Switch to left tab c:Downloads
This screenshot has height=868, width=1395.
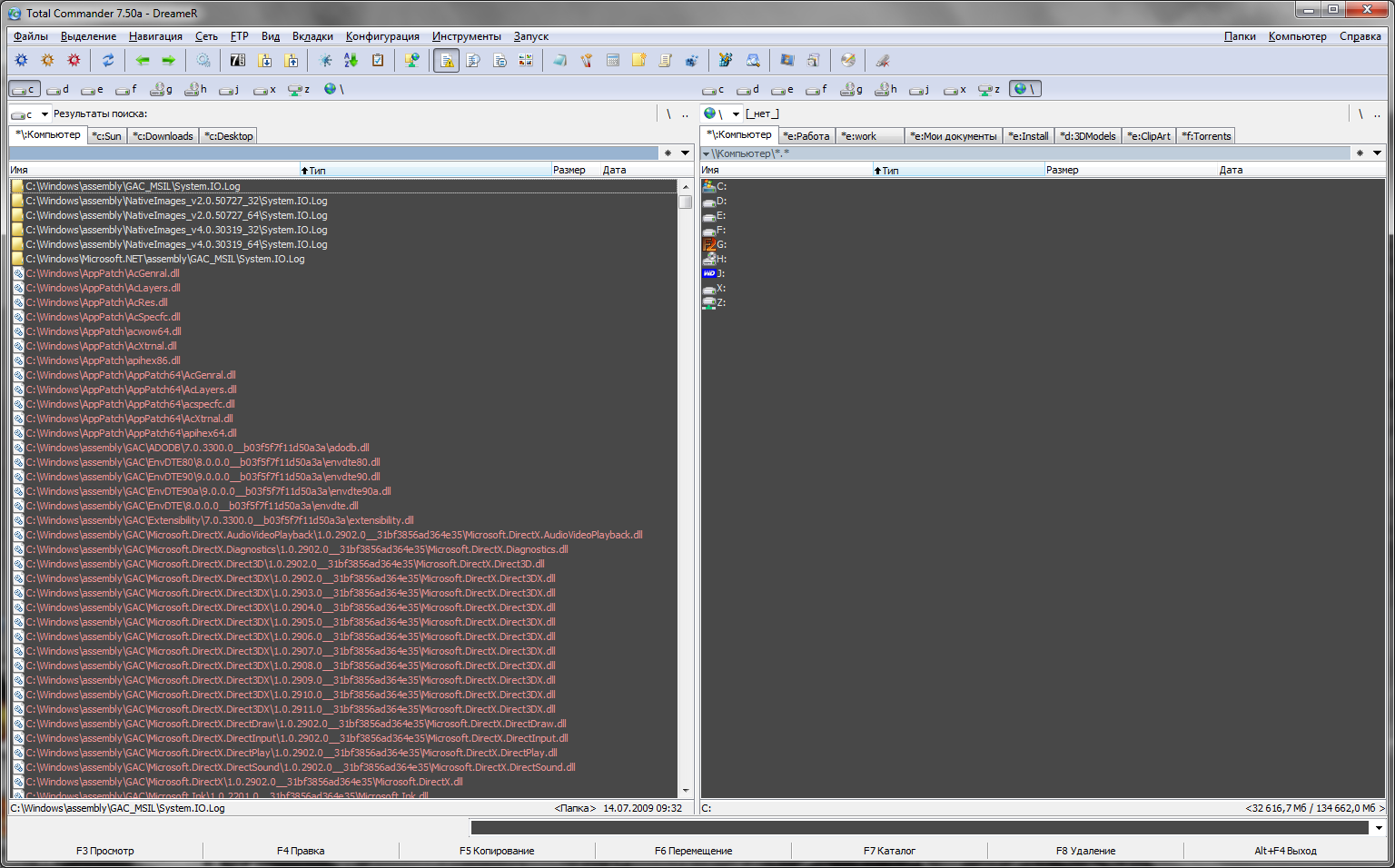point(163,136)
